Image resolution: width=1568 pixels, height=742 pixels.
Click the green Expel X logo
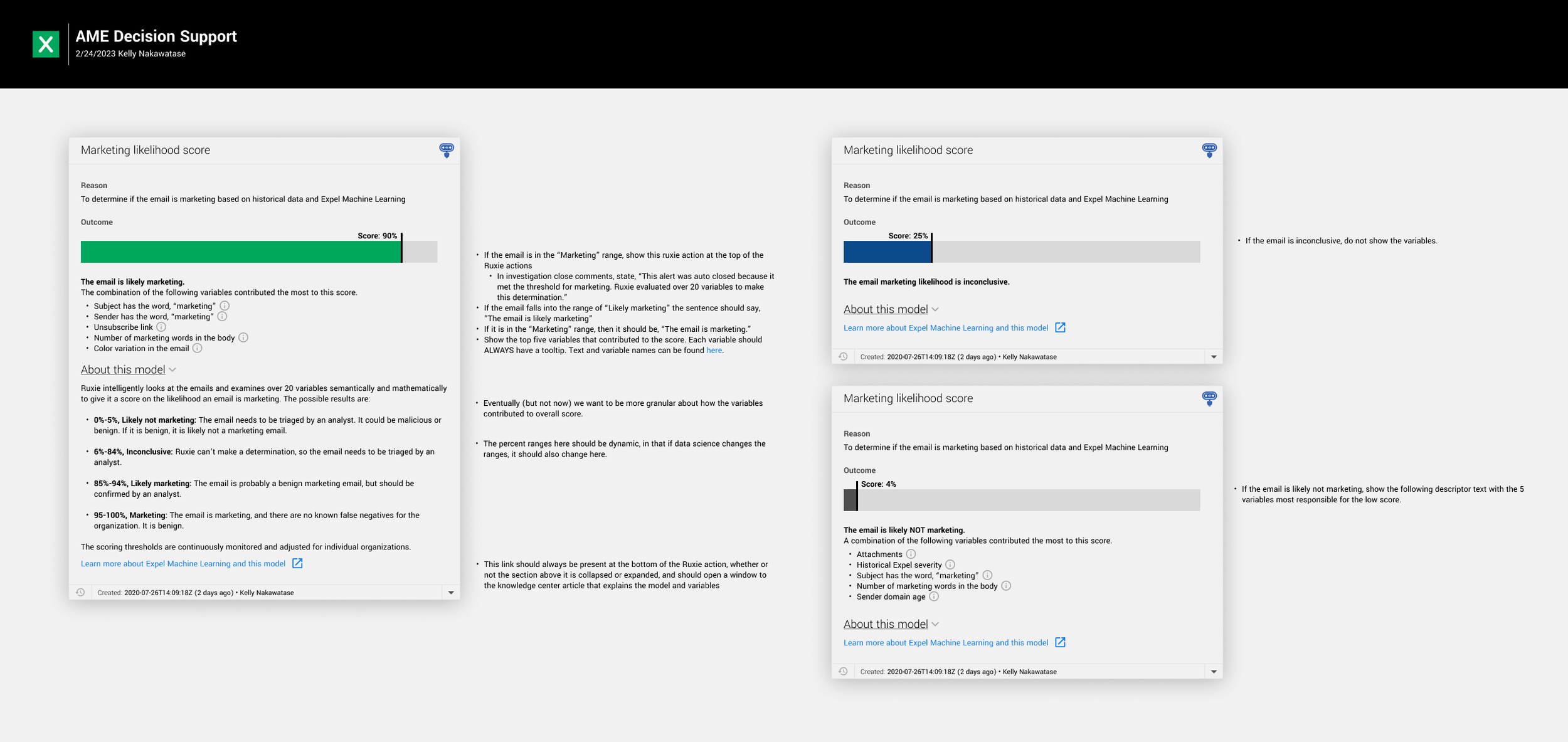coord(46,44)
